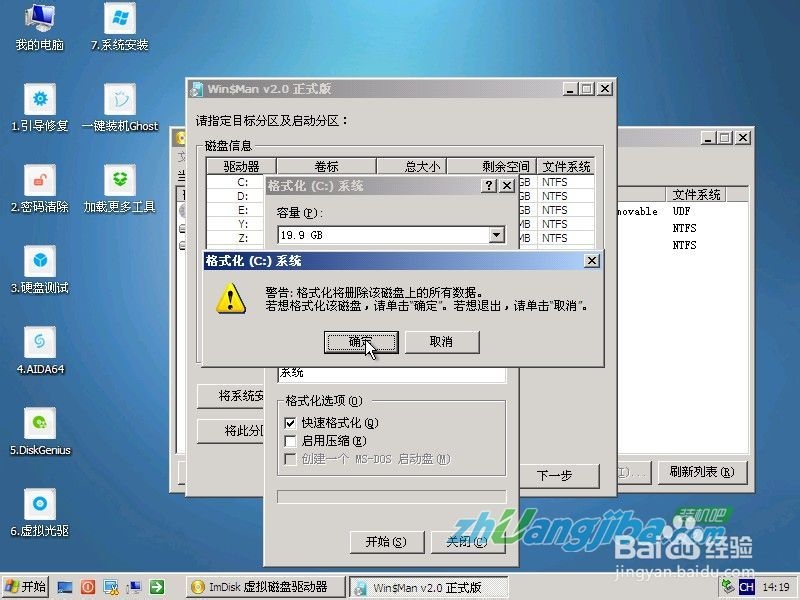Image resolution: width=800 pixels, height=600 pixels.
Task: Click the 驱动器 column header
Action: point(241,166)
